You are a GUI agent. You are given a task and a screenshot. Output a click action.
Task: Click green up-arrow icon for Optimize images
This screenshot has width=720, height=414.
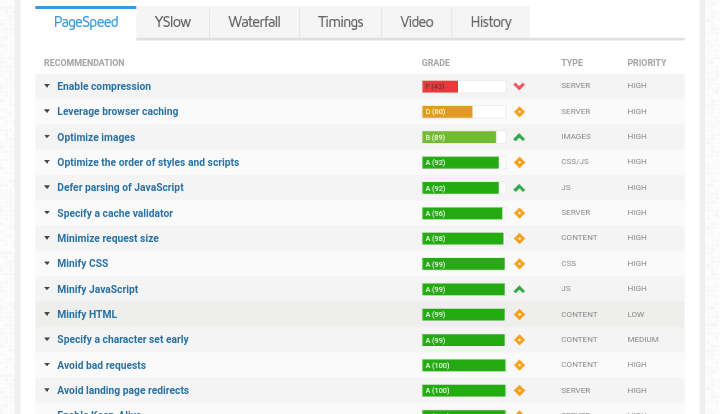coord(519,137)
